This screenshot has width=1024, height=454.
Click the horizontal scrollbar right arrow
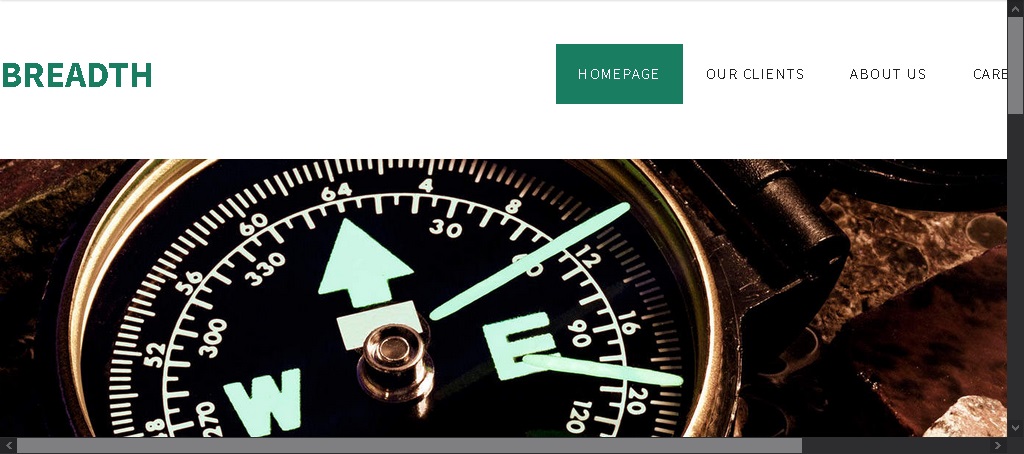pyautogui.click(x=999, y=446)
